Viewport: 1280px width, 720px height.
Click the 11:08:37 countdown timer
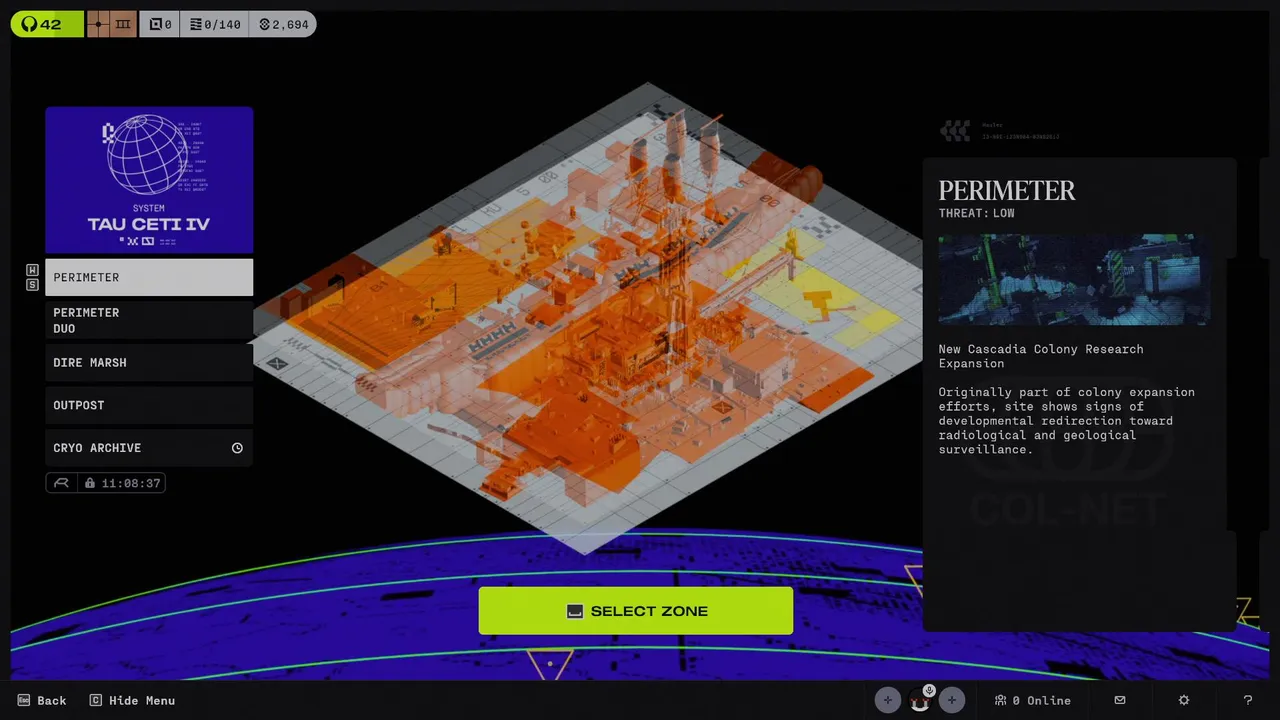[131, 483]
